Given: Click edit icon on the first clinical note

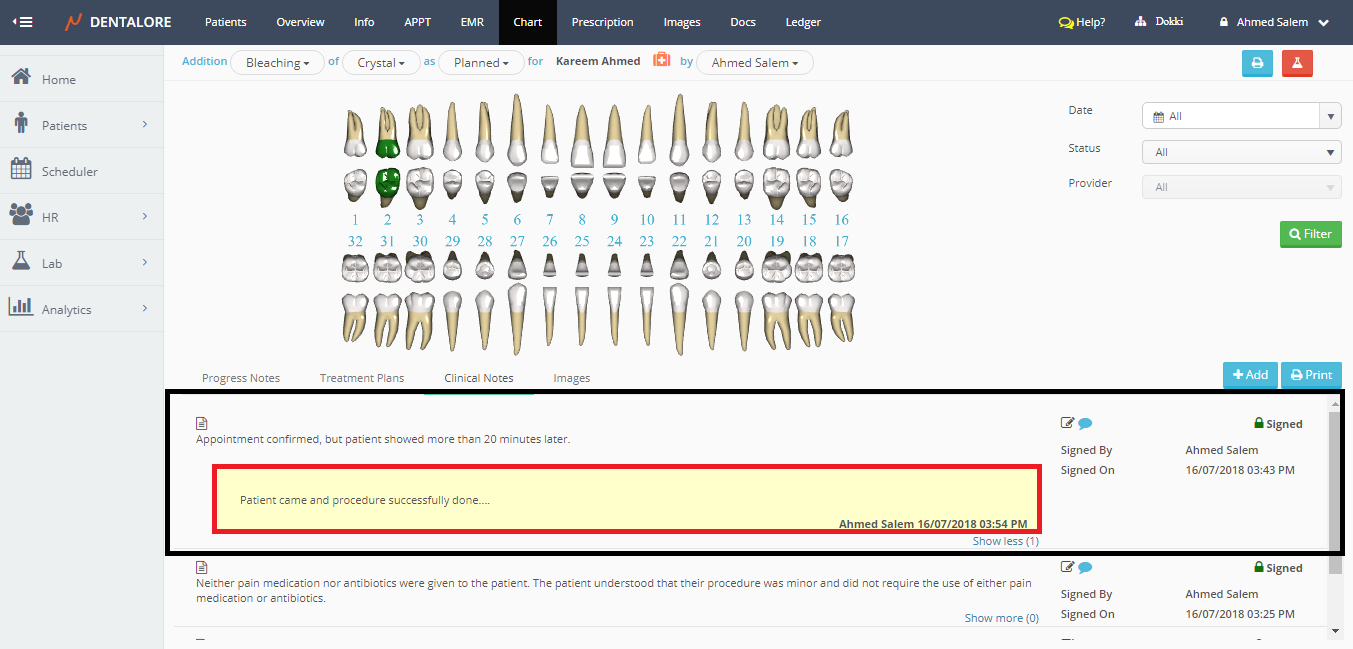Looking at the screenshot, I should [1067, 423].
